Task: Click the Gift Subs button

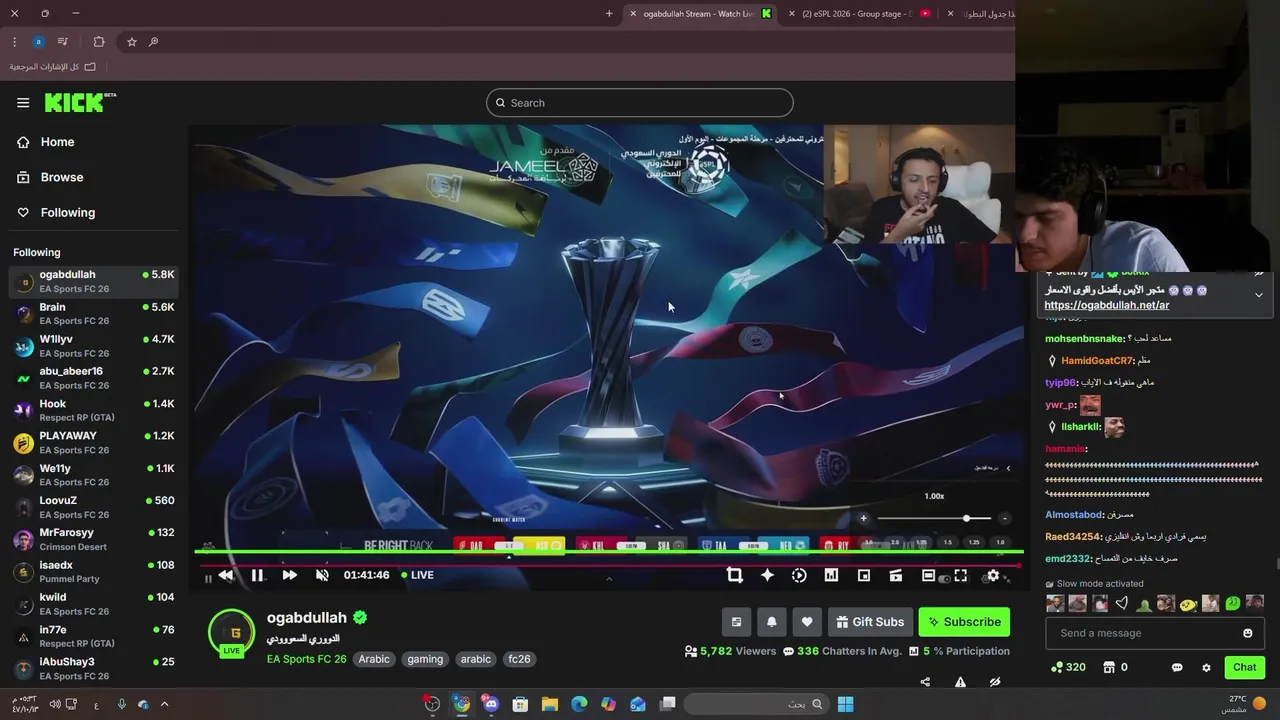Action: pyautogui.click(x=870, y=622)
